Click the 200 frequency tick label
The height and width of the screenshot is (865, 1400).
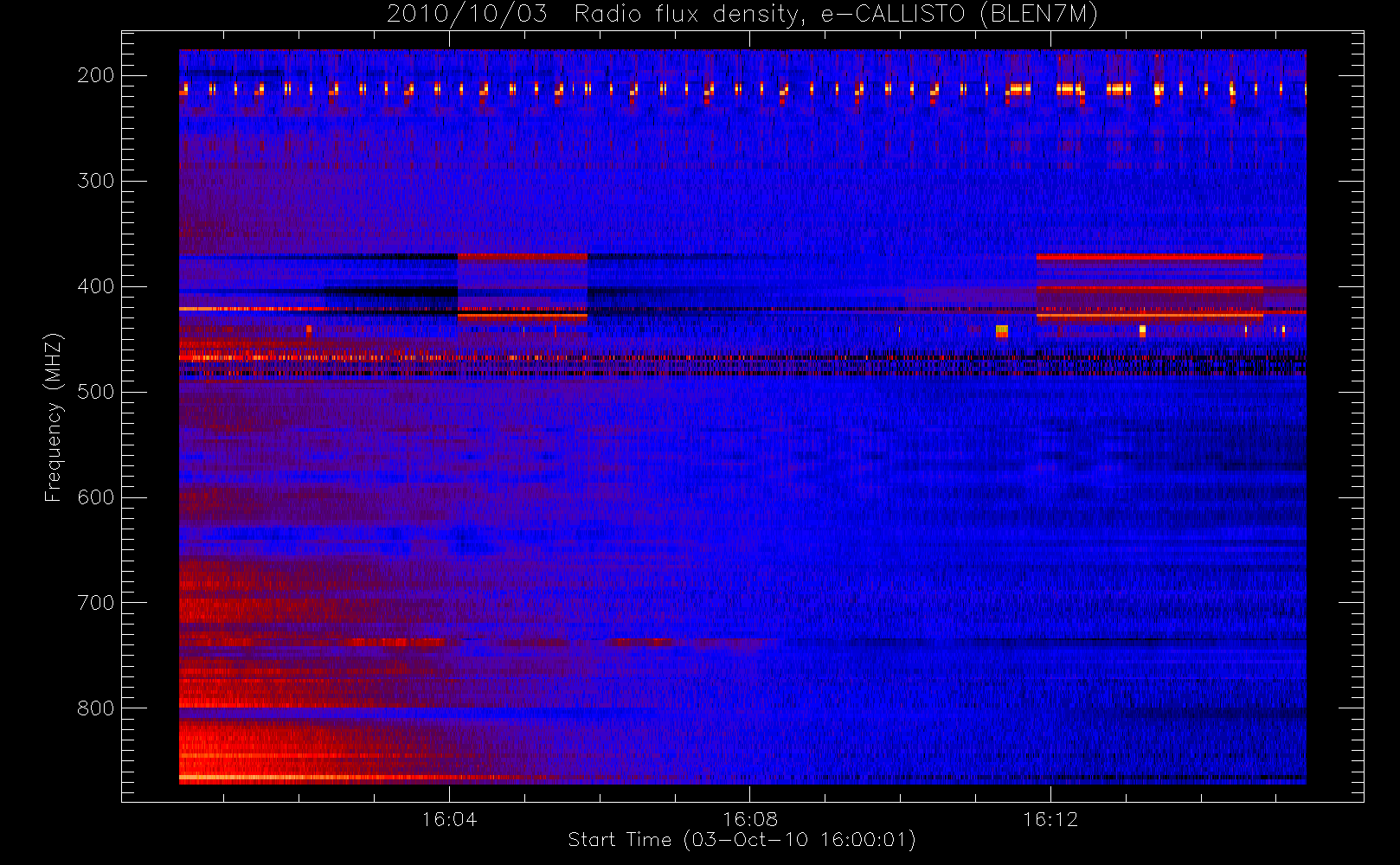[x=96, y=75]
